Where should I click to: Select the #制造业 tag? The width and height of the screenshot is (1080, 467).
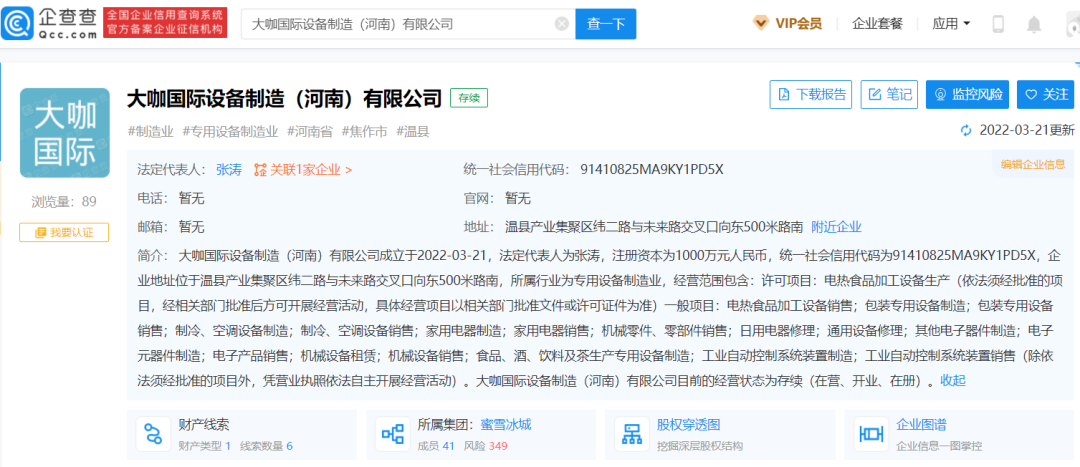coord(150,131)
